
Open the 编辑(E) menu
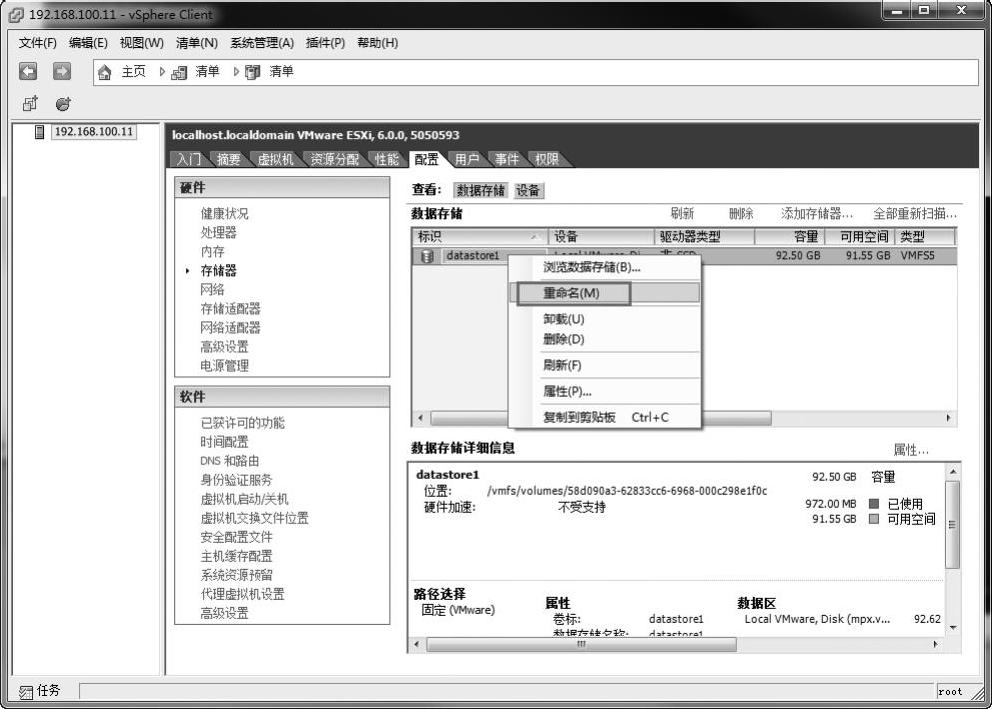[88, 42]
